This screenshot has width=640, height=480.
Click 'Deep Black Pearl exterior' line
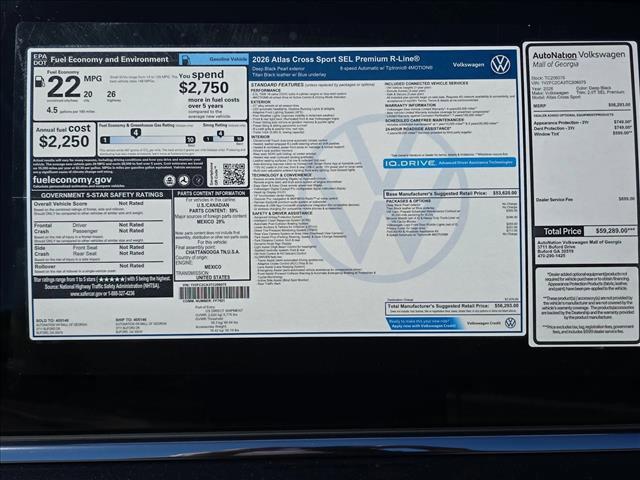click(278, 69)
